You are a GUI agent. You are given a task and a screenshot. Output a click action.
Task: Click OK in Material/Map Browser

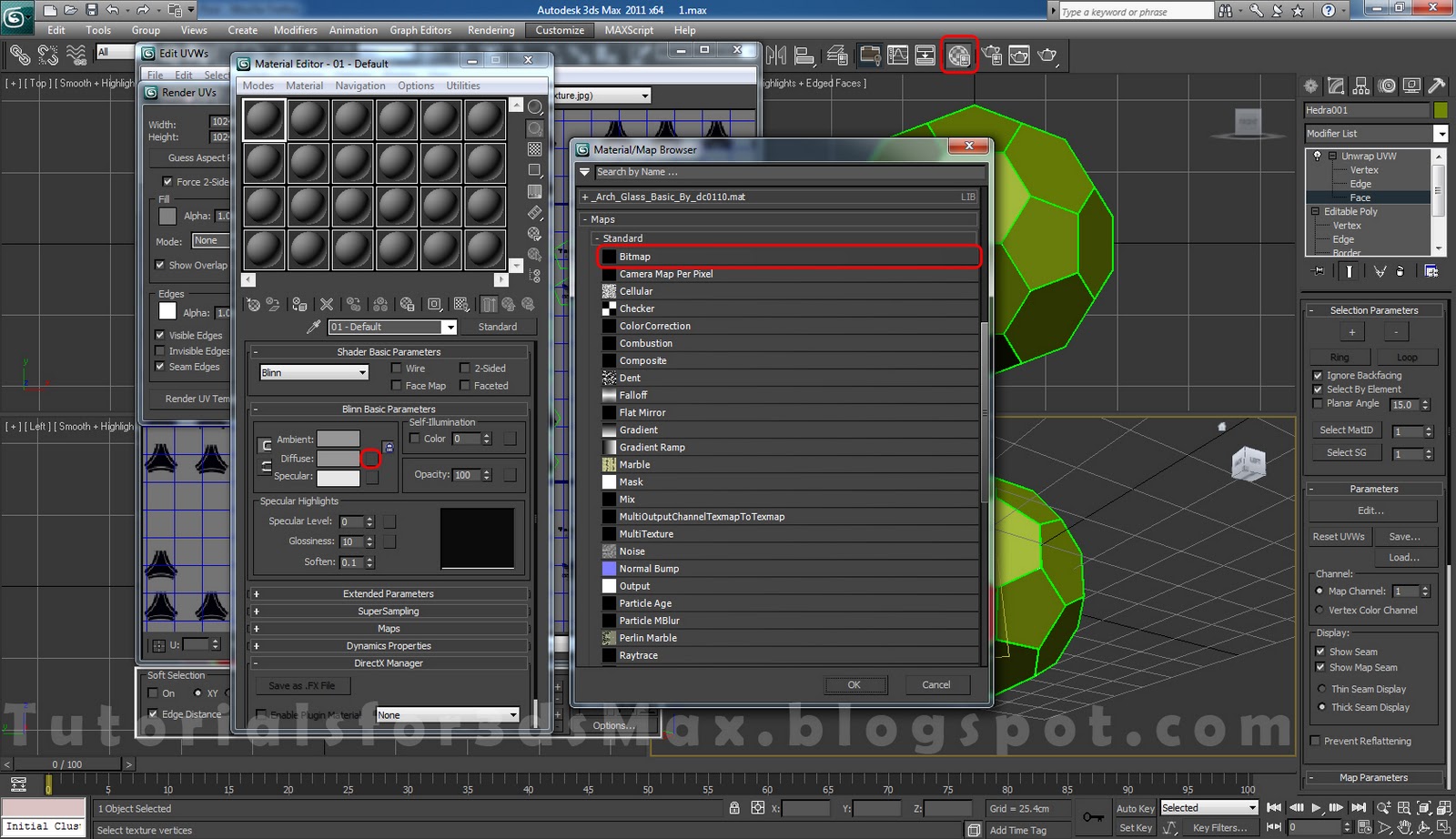tap(854, 685)
